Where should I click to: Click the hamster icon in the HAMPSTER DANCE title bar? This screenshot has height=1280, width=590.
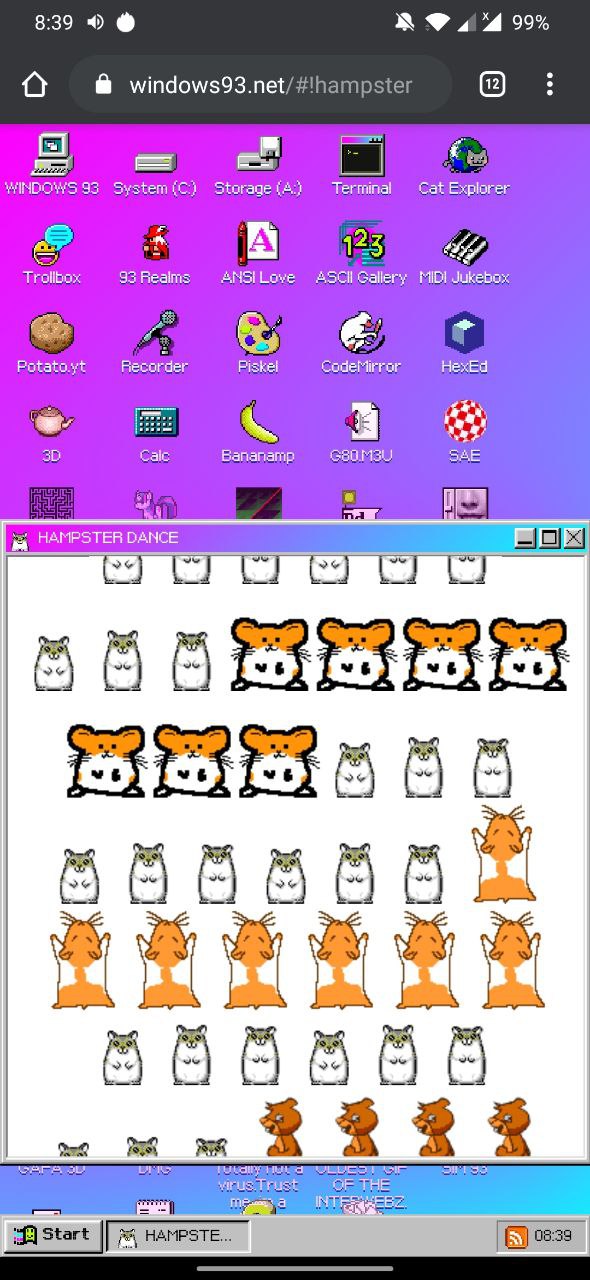pyautogui.click(x=18, y=540)
